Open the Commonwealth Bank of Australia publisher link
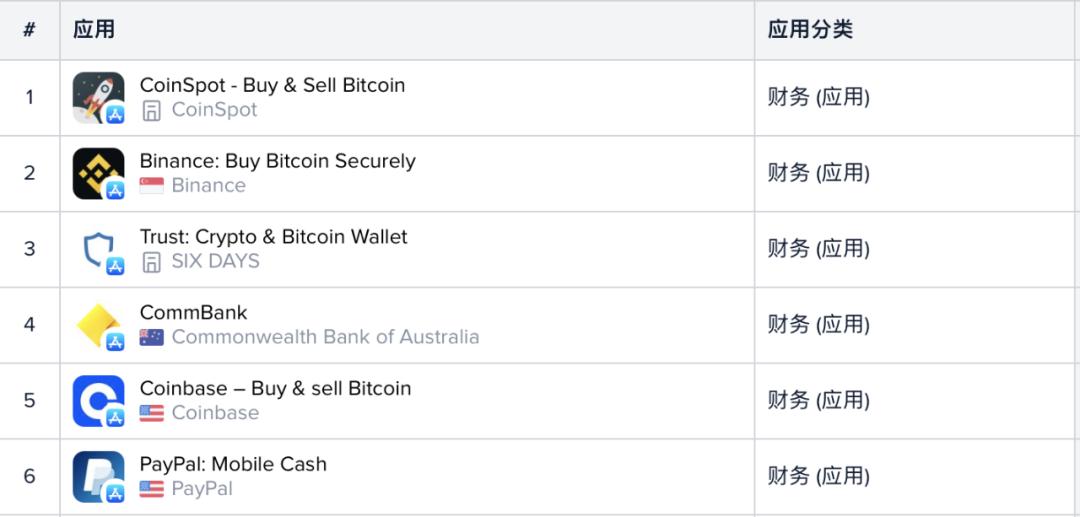The height and width of the screenshot is (517, 1080). 325,337
